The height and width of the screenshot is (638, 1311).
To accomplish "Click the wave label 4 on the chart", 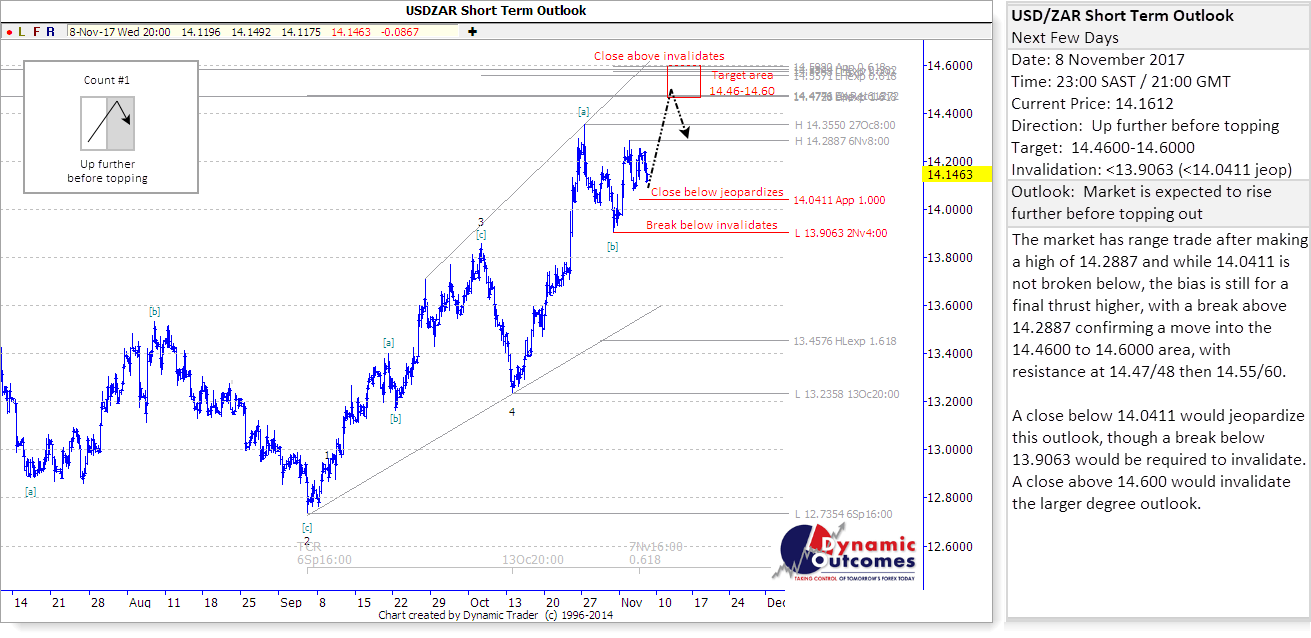I will point(512,411).
